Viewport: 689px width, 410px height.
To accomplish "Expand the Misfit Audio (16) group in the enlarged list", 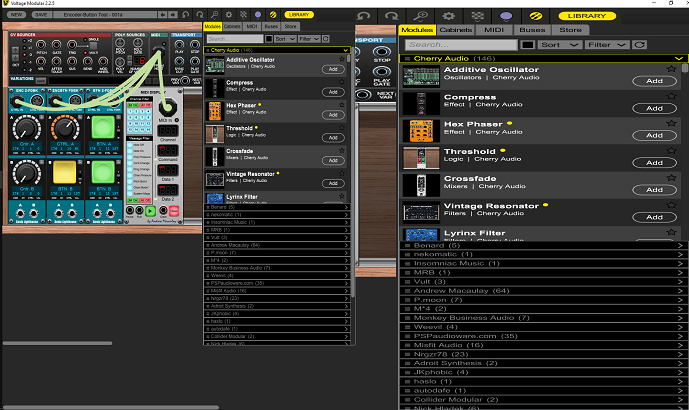I will coord(542,345).
